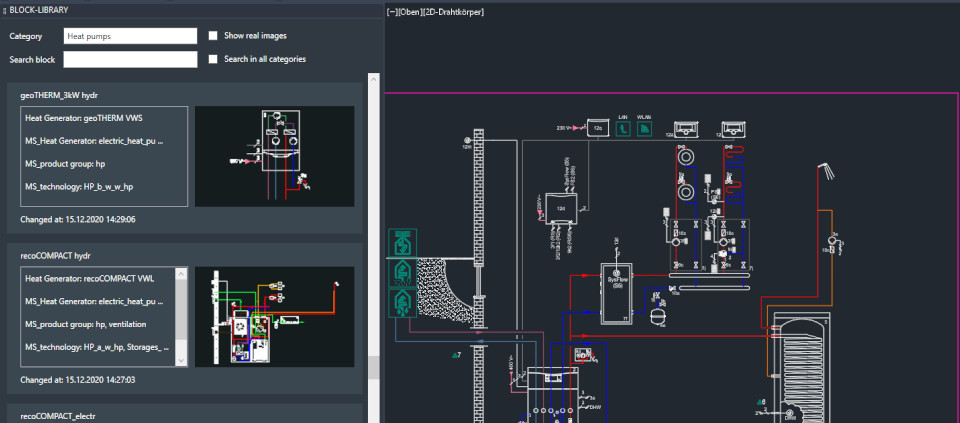Screen dimensions: 960x423
Task: Click the BLOCK-LIBRARY panel grip icon
Action: pyautogui.click(x=4, y=10)
